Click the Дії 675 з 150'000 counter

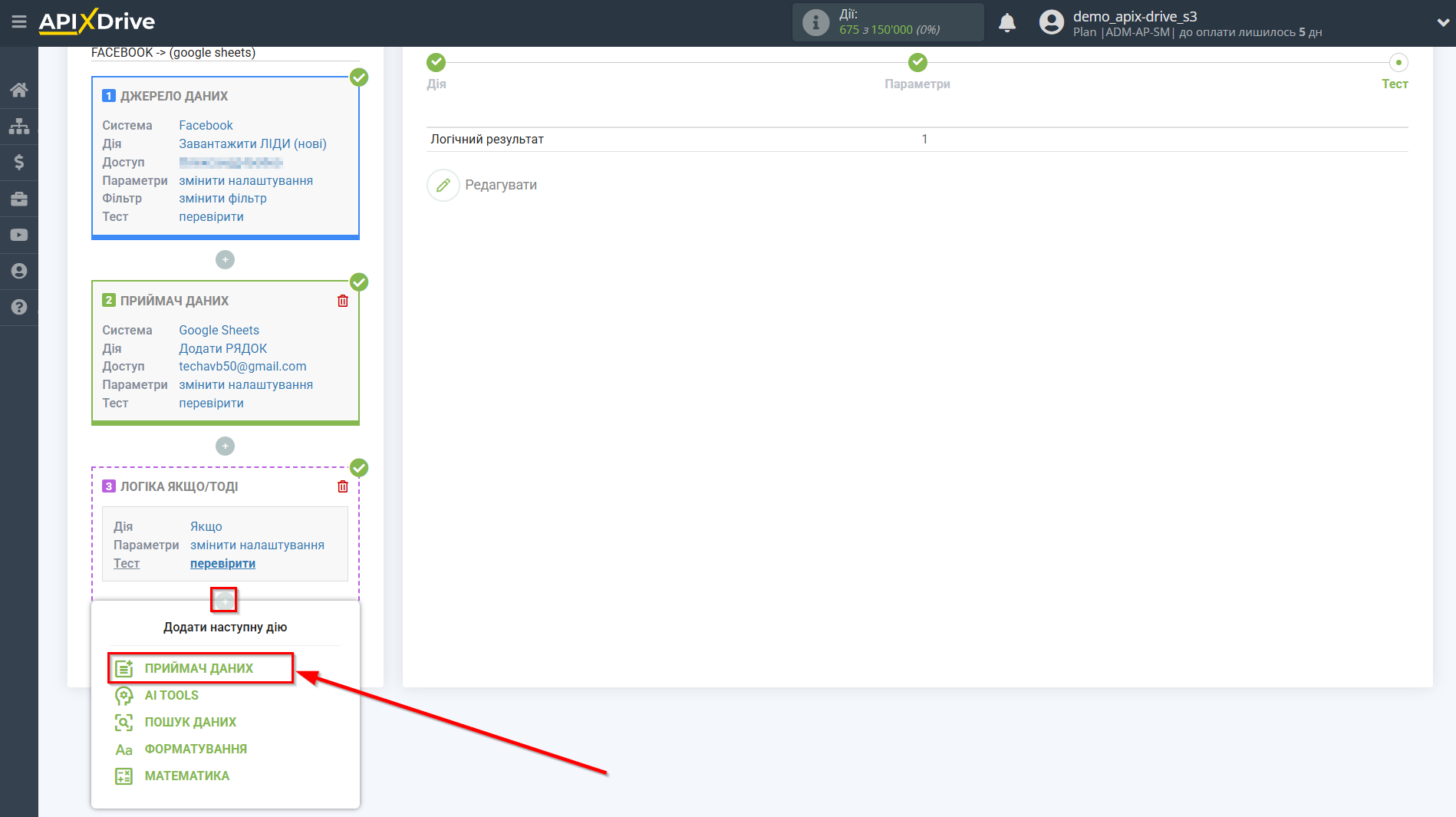coord(889,22)
